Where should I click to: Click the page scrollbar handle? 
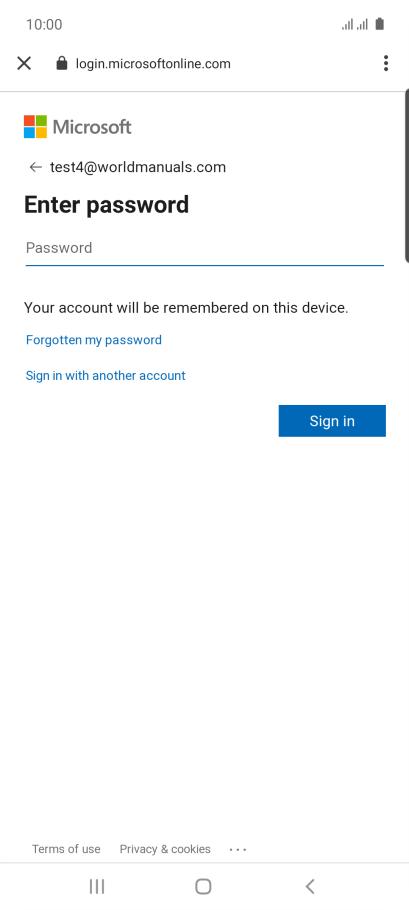pos(407,175)
